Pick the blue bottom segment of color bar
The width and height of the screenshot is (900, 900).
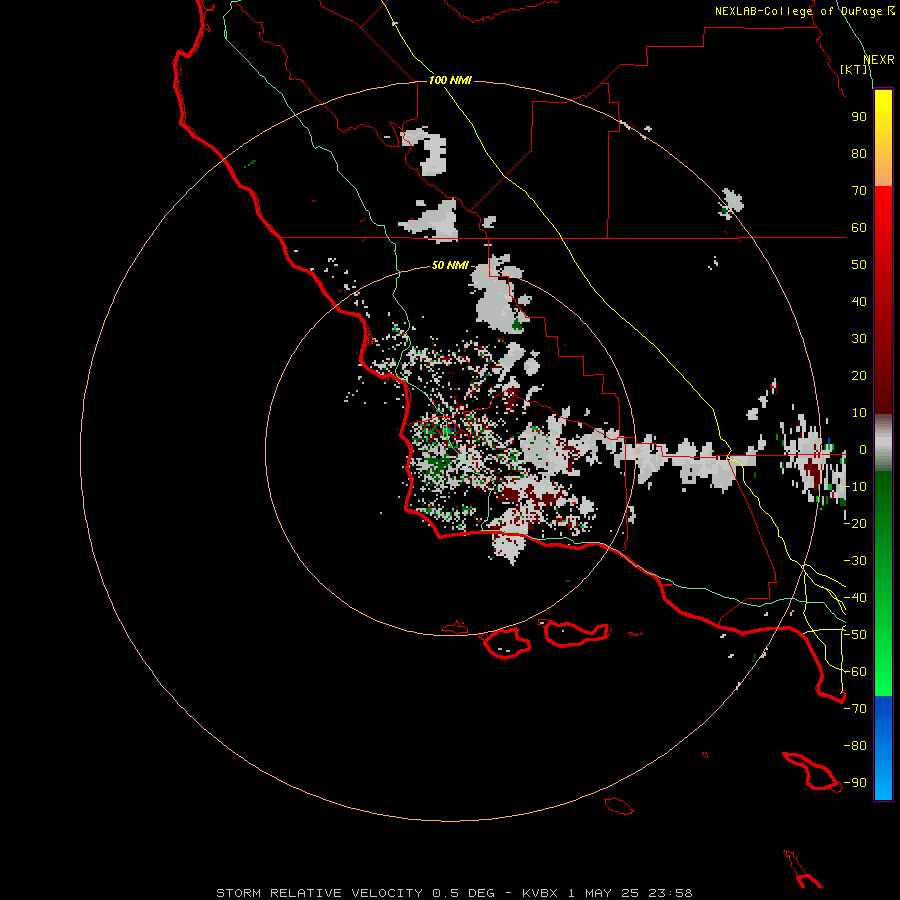coord(883,747)
